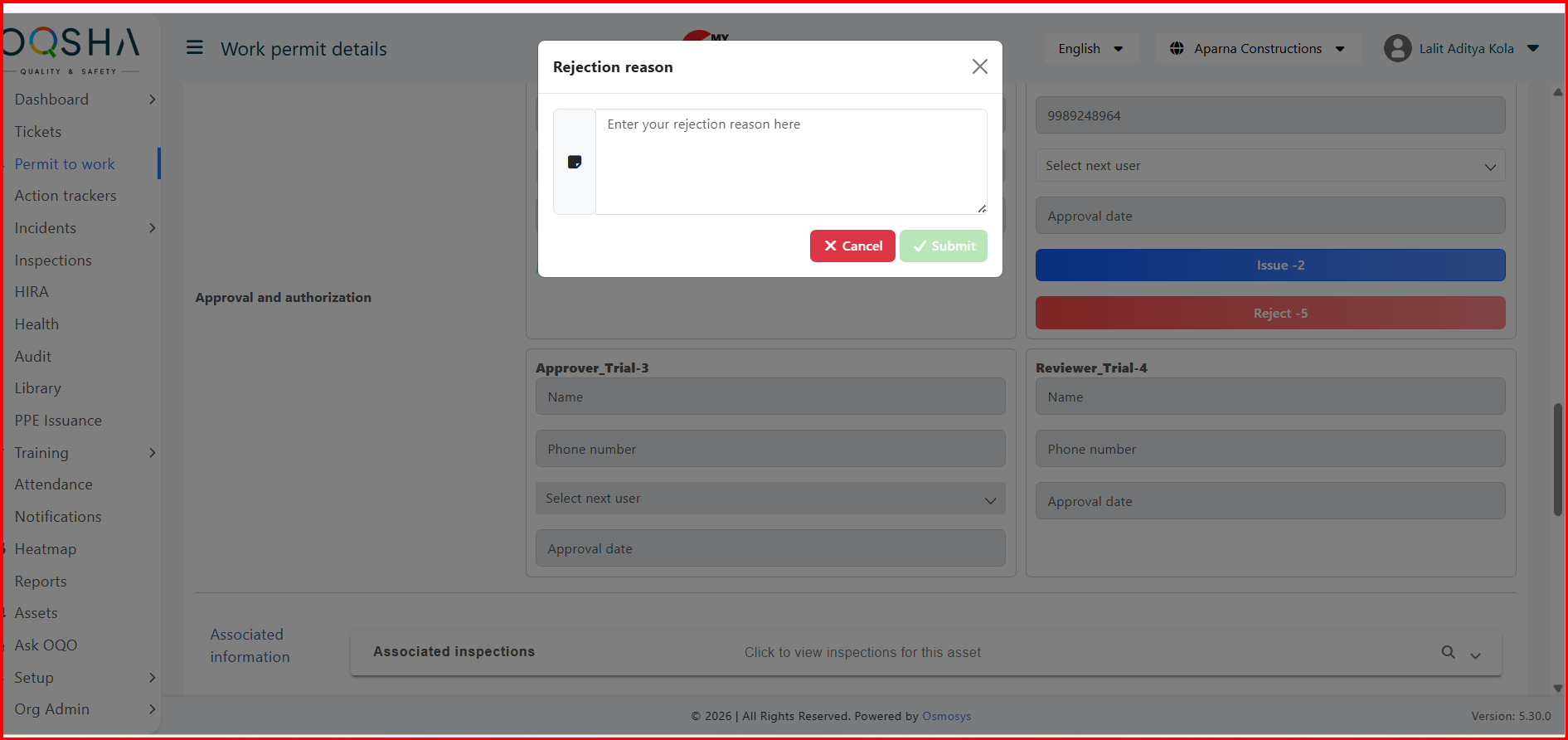This screenshot has height=740, width=1568.
Task: Cancel the rejection reason dialog
Action: [852, 246]
